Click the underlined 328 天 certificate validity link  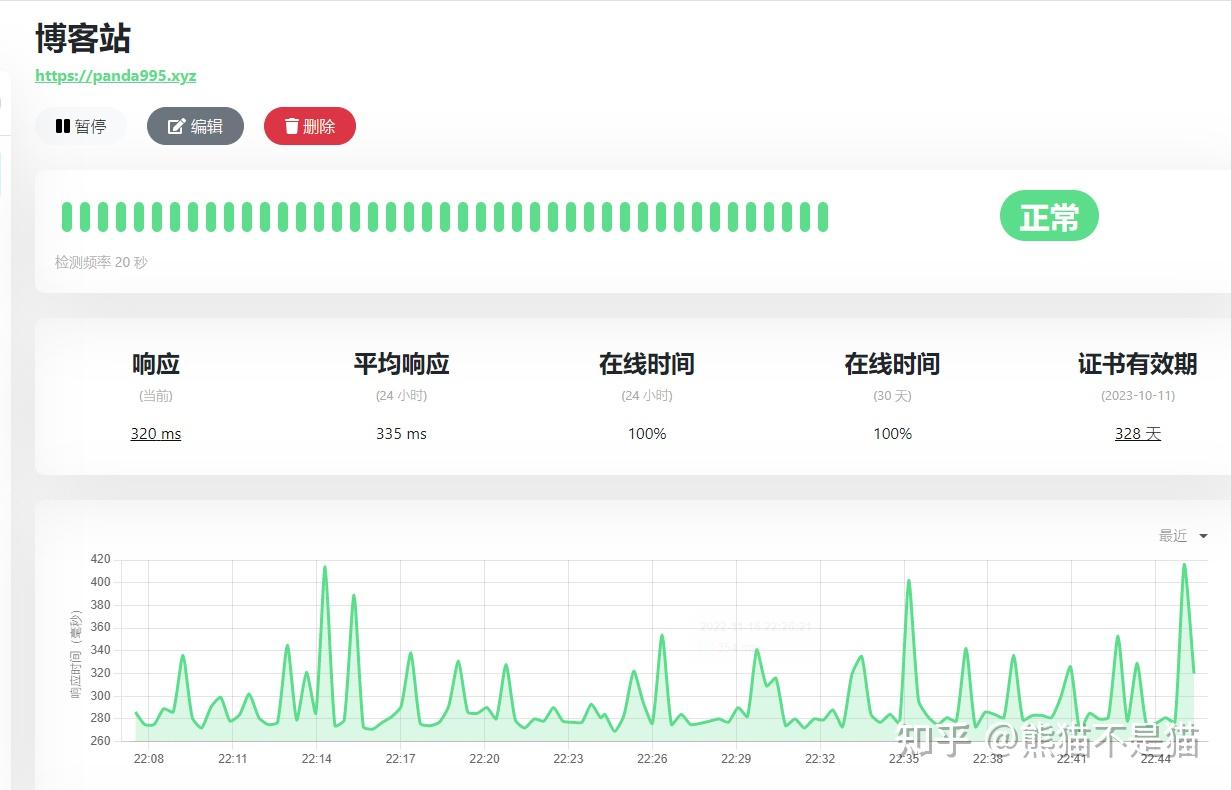[x=1137, y=433]
